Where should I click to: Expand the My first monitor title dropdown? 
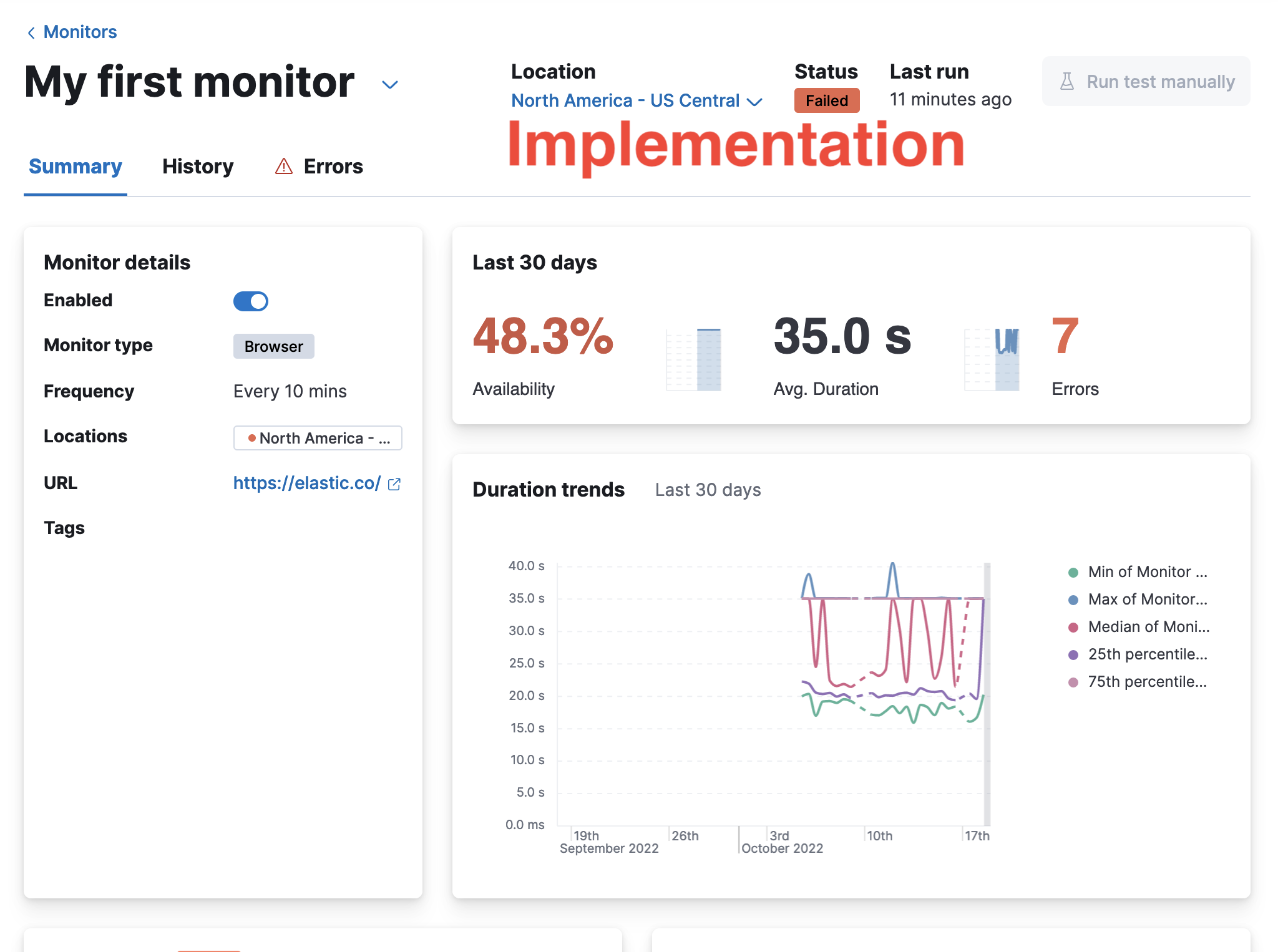(x=389, y=84)
